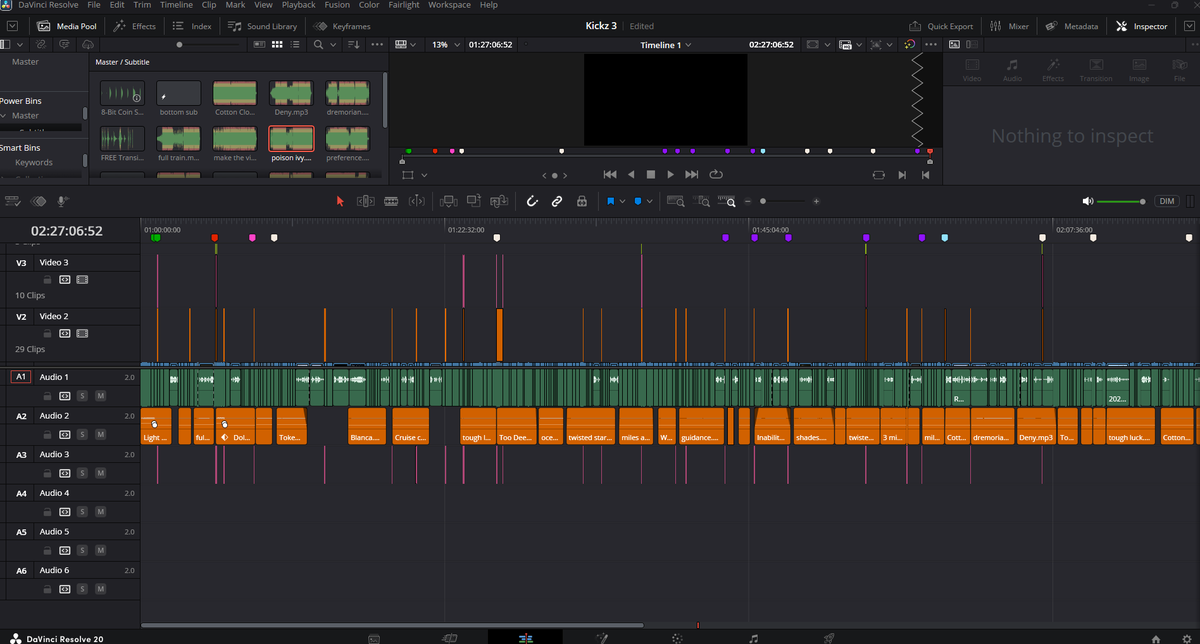
Task: Adjust media pool thumbnail size slider
Action: point(208,45)
